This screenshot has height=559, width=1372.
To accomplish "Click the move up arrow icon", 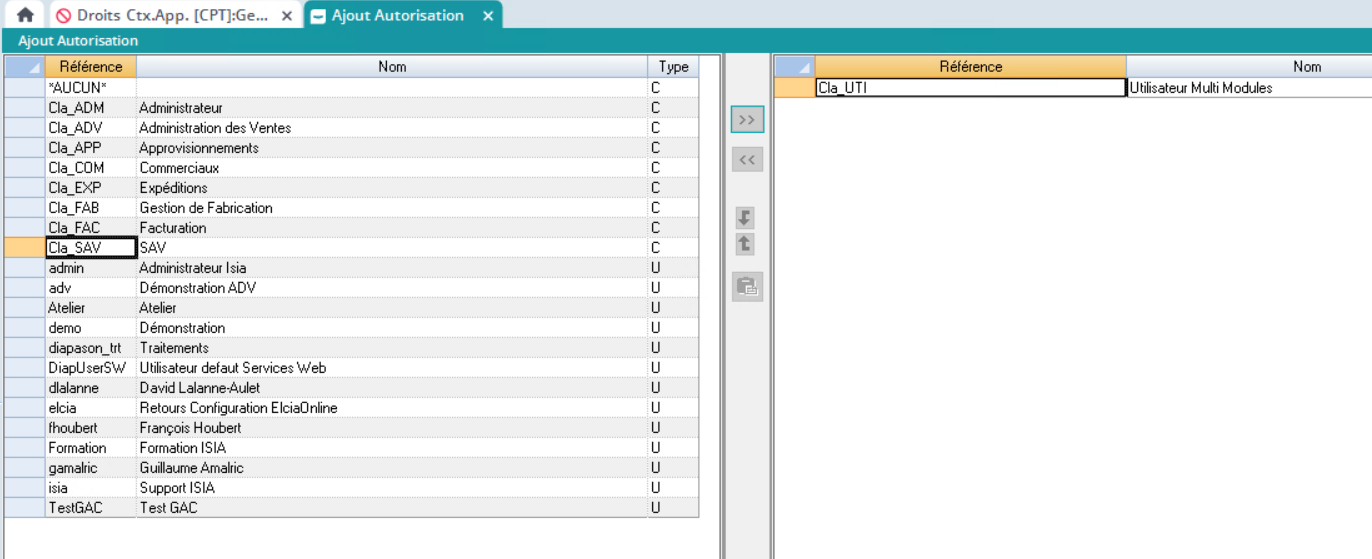I will click(x=745, y=244).
